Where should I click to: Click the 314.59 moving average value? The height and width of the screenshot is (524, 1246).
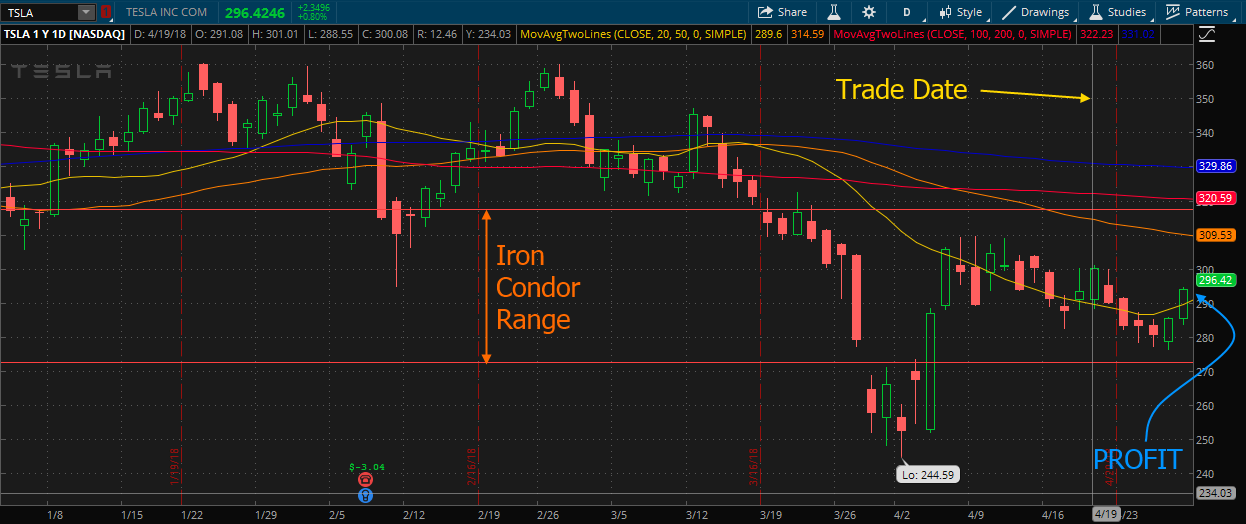808,34
